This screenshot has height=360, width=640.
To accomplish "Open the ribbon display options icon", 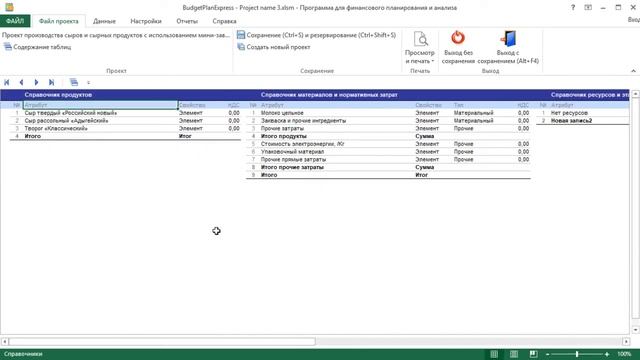I will 588,7.
